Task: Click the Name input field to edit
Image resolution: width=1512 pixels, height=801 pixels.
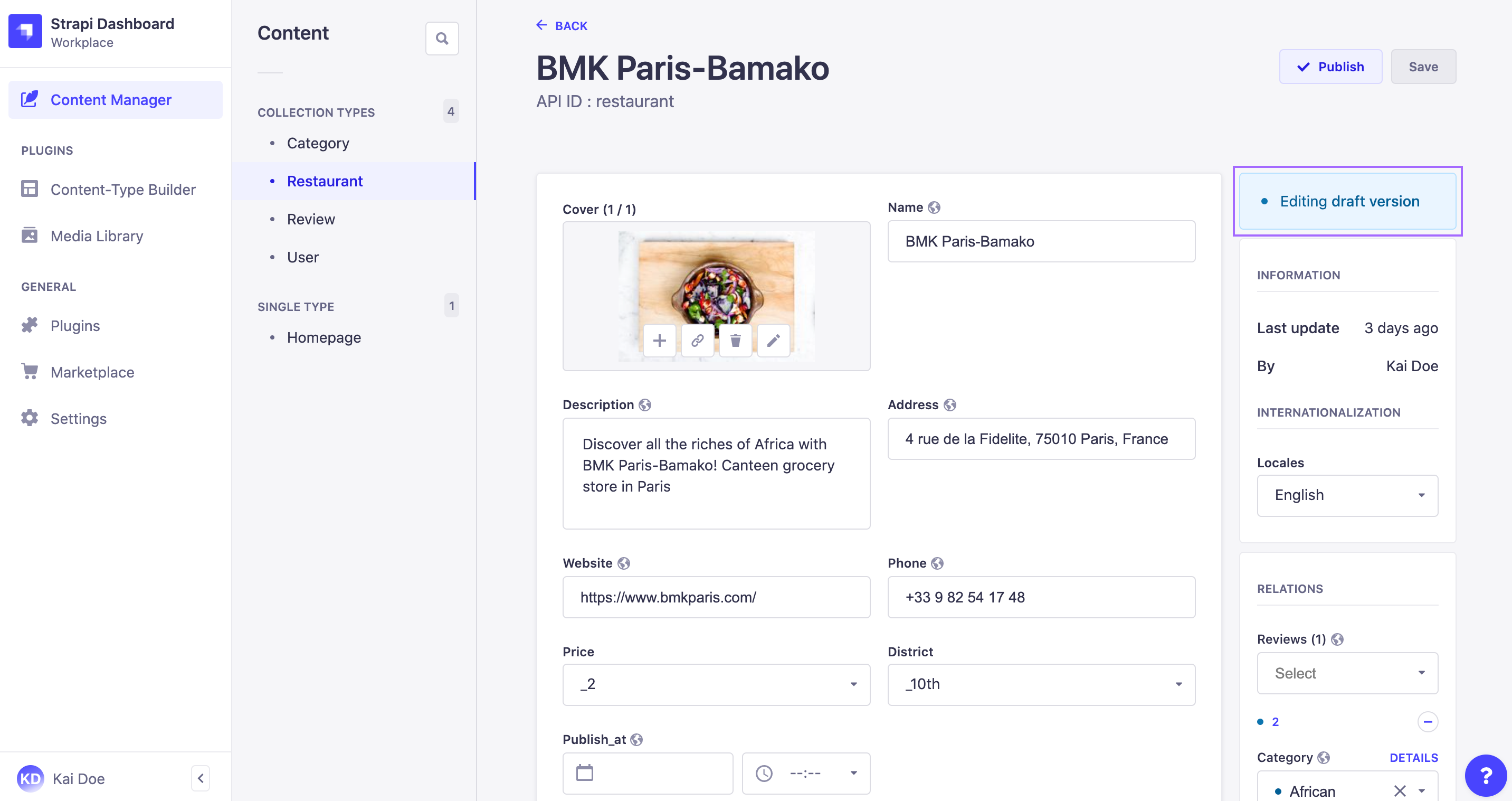Action: (1041, 241)
